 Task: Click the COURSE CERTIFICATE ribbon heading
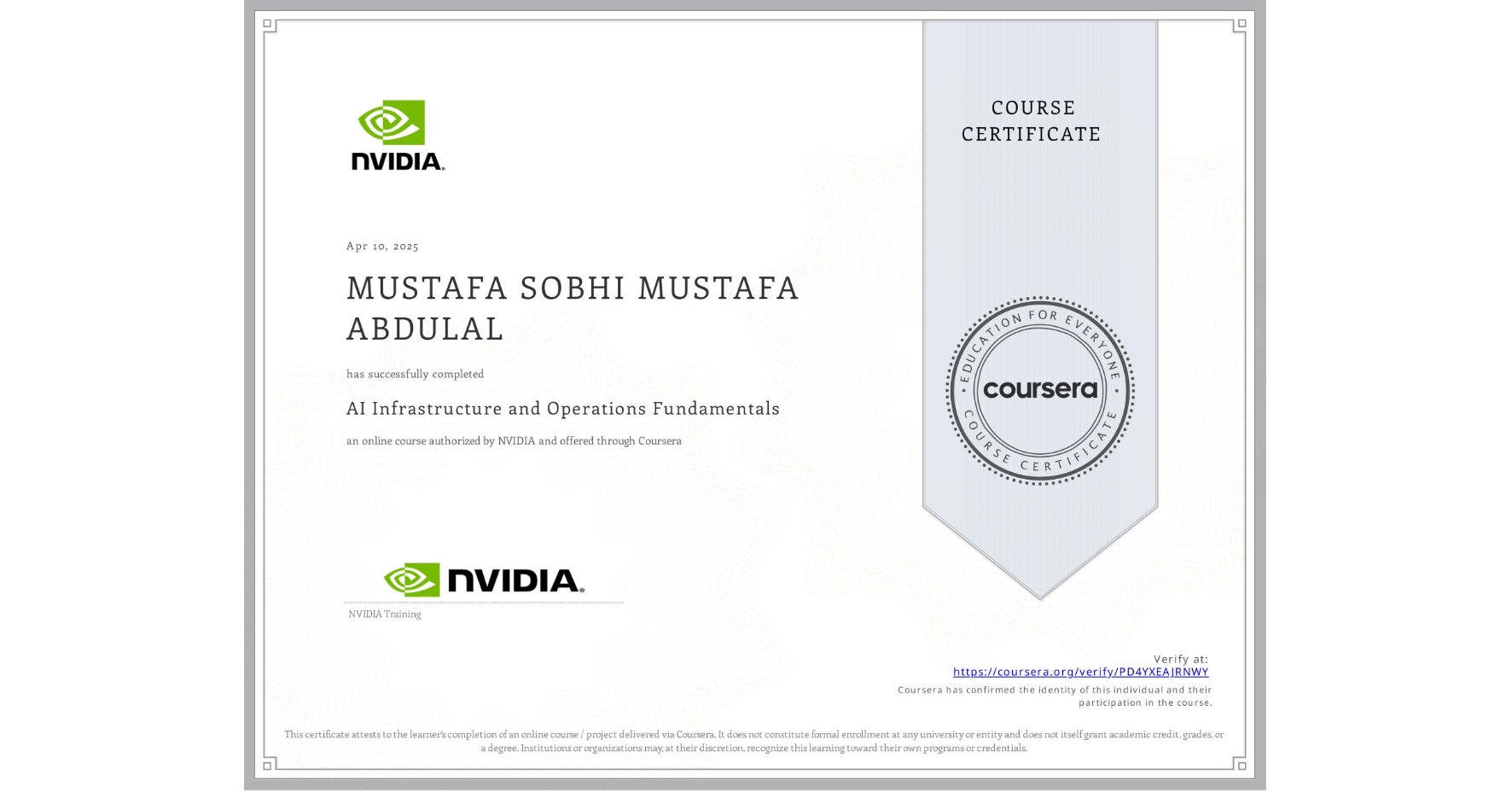tap(1032, 120)
